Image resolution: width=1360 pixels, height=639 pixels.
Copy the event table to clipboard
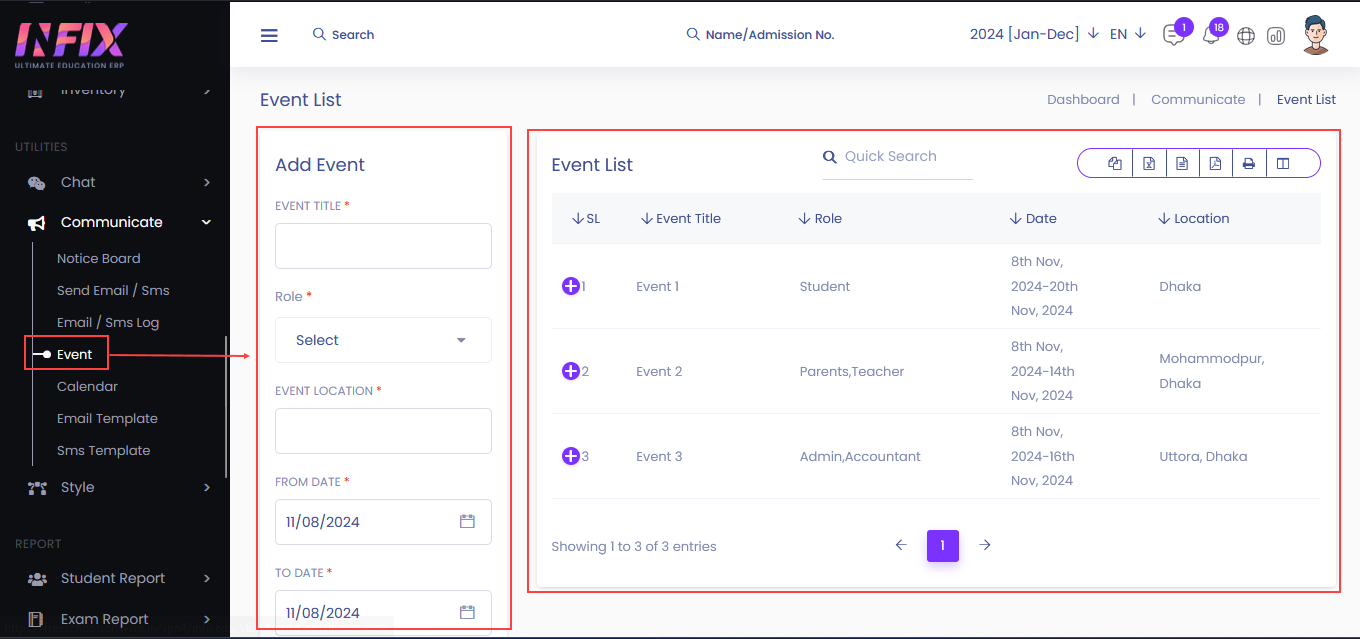click(1115, 164)
